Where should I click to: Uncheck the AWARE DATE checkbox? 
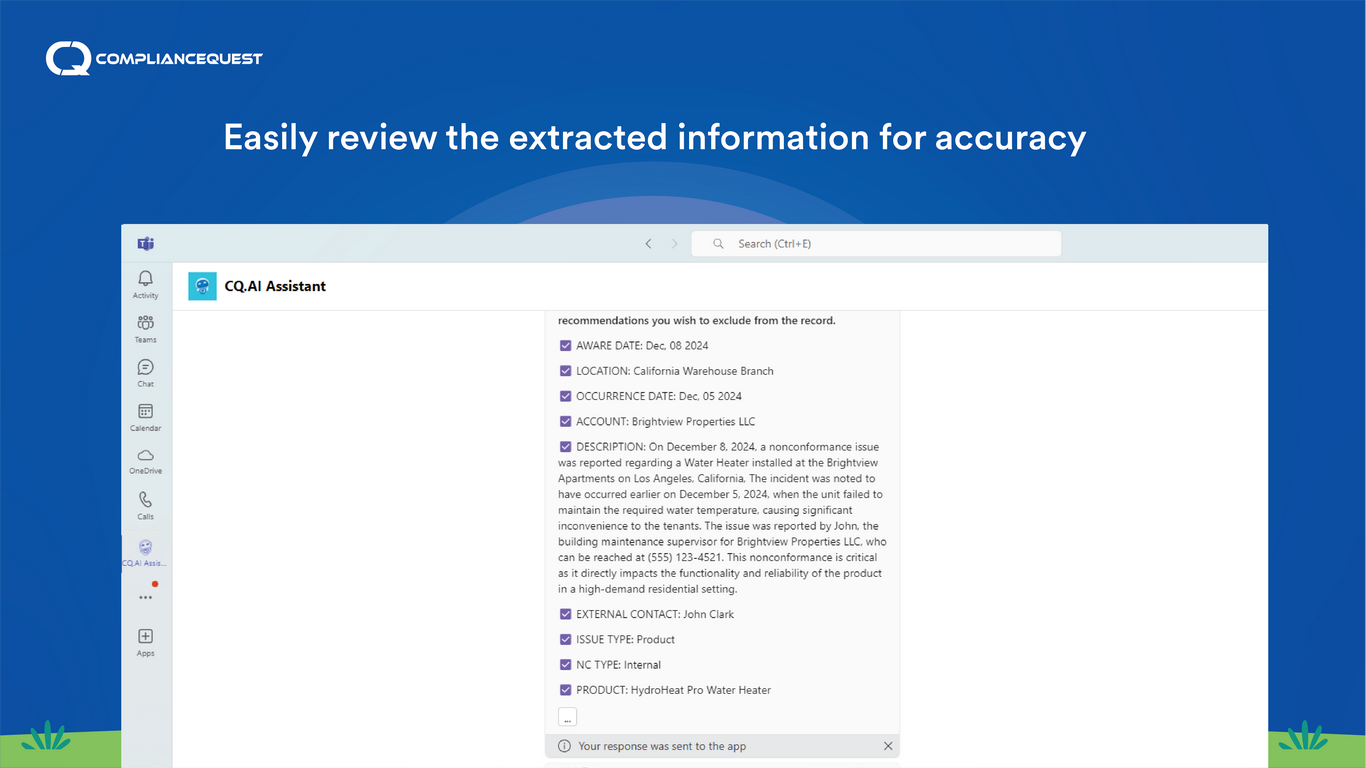click(566, 346)
